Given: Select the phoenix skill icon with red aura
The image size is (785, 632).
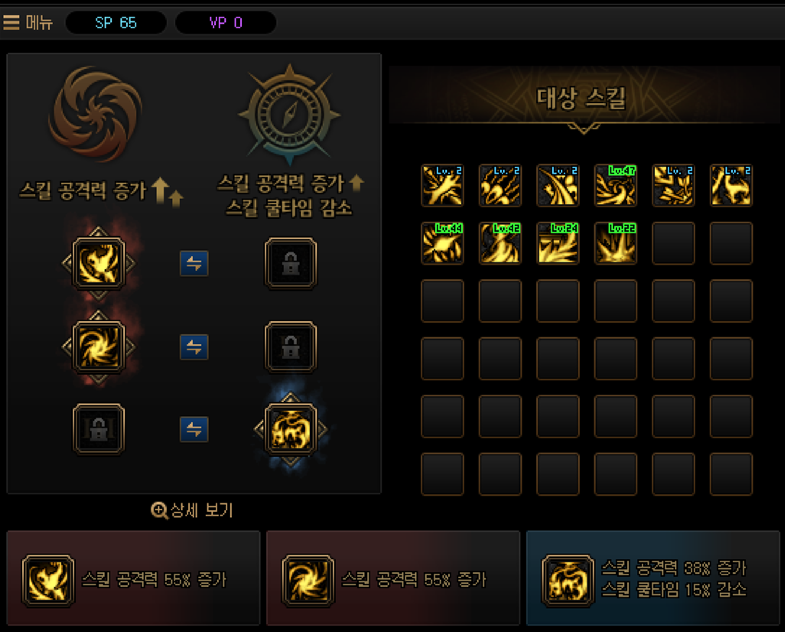Looking at the screenshot, I should click(99, 263).
